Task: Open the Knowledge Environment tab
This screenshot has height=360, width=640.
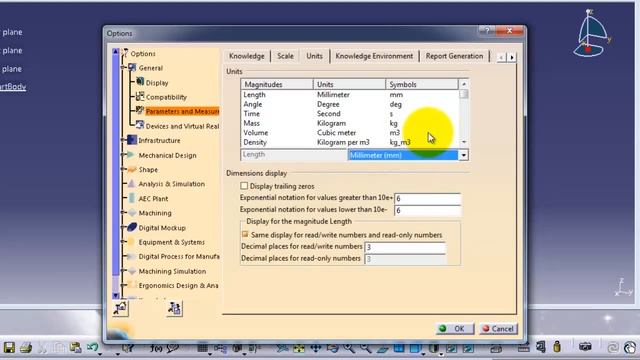Action: pos(374,56)
